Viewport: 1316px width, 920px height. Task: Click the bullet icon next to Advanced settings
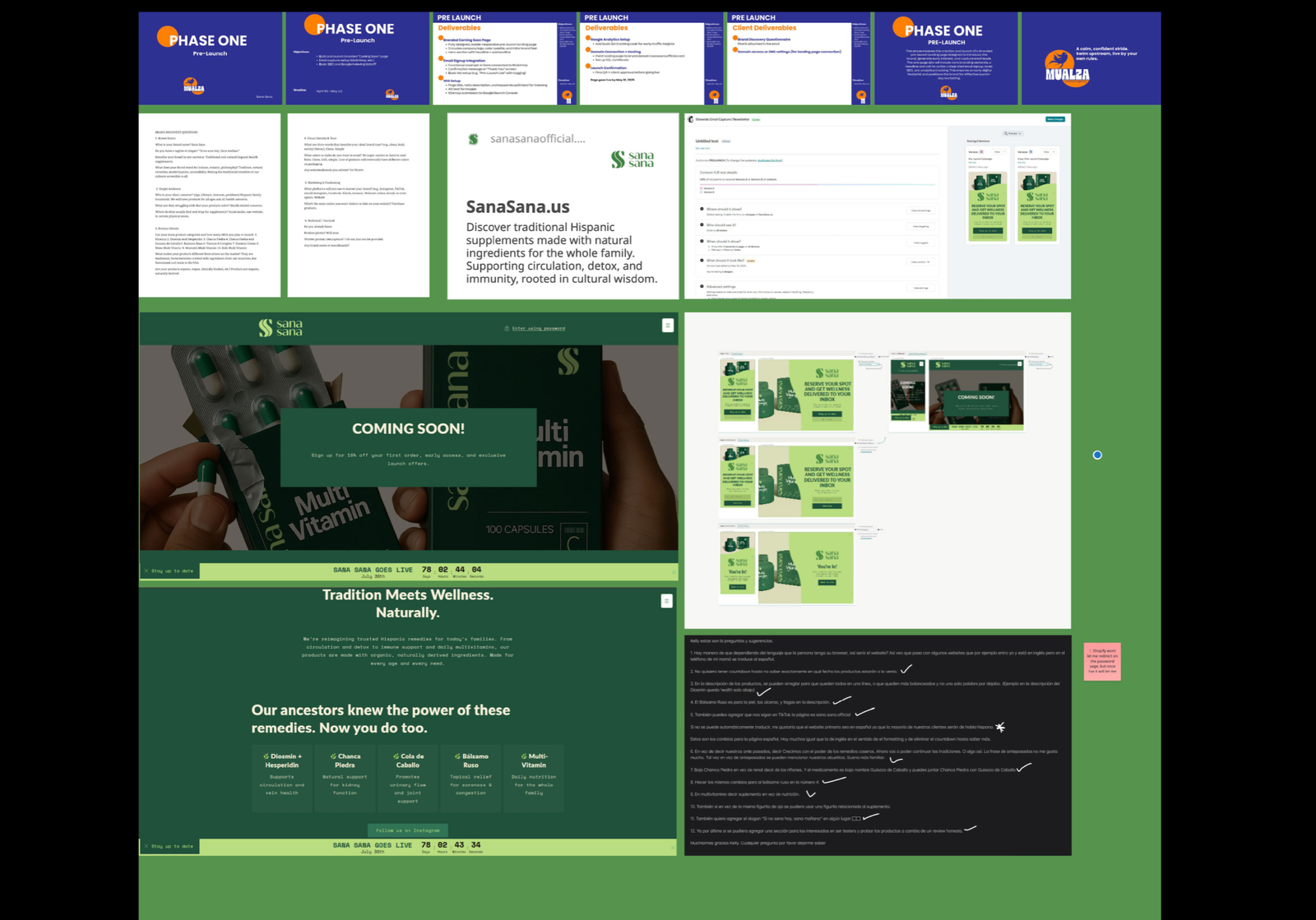702,286
